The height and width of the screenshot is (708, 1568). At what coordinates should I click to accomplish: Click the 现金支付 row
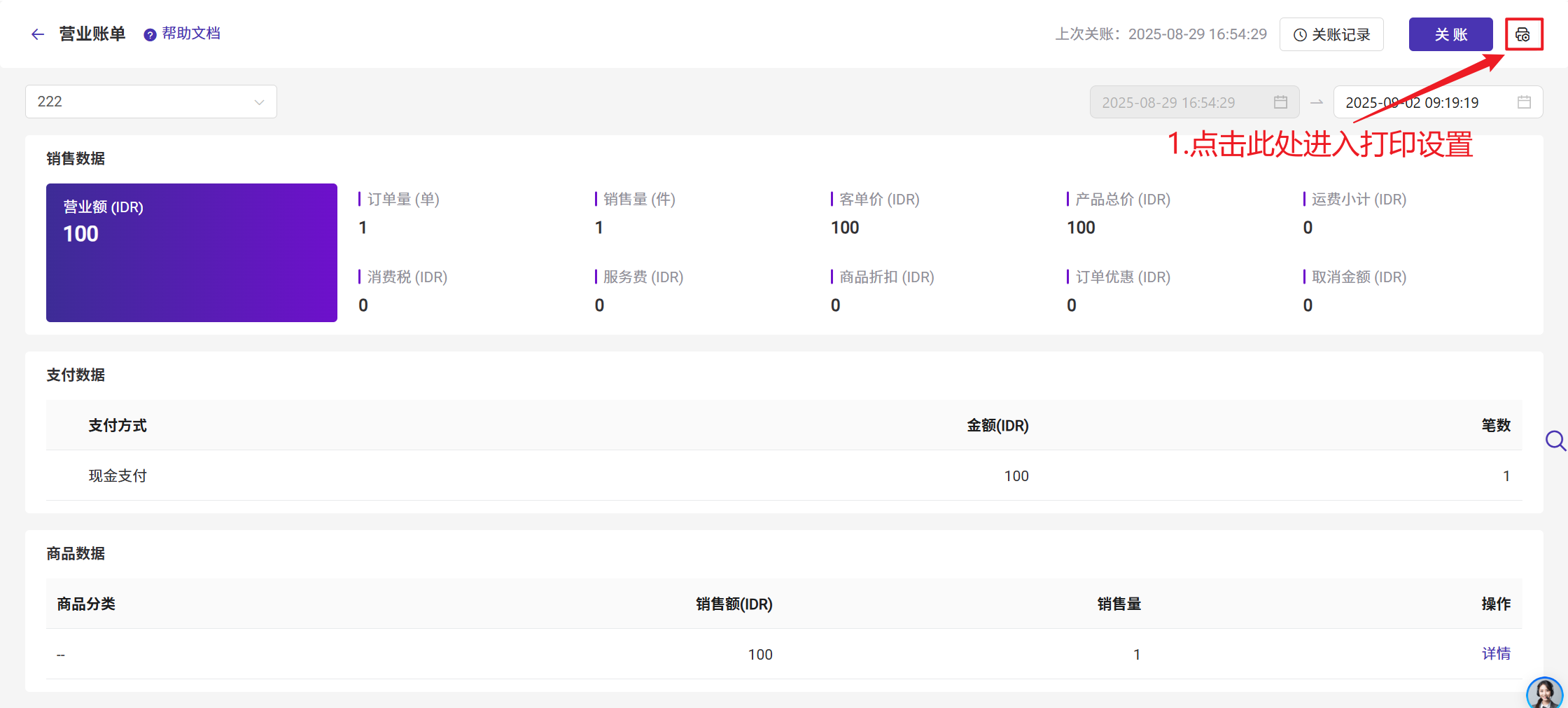(x=784, y=476)
